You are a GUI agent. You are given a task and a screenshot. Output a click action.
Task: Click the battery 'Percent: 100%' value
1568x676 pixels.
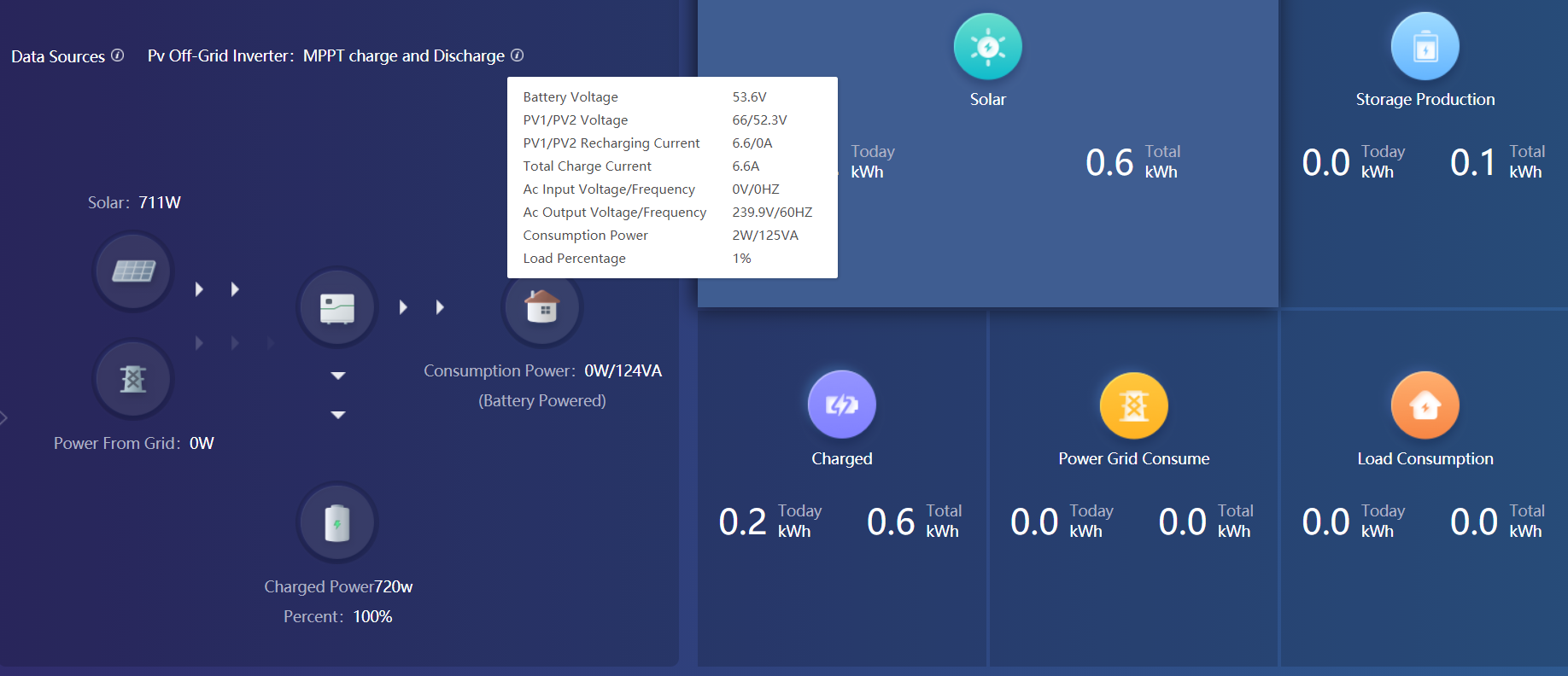[x=338, y=616]
